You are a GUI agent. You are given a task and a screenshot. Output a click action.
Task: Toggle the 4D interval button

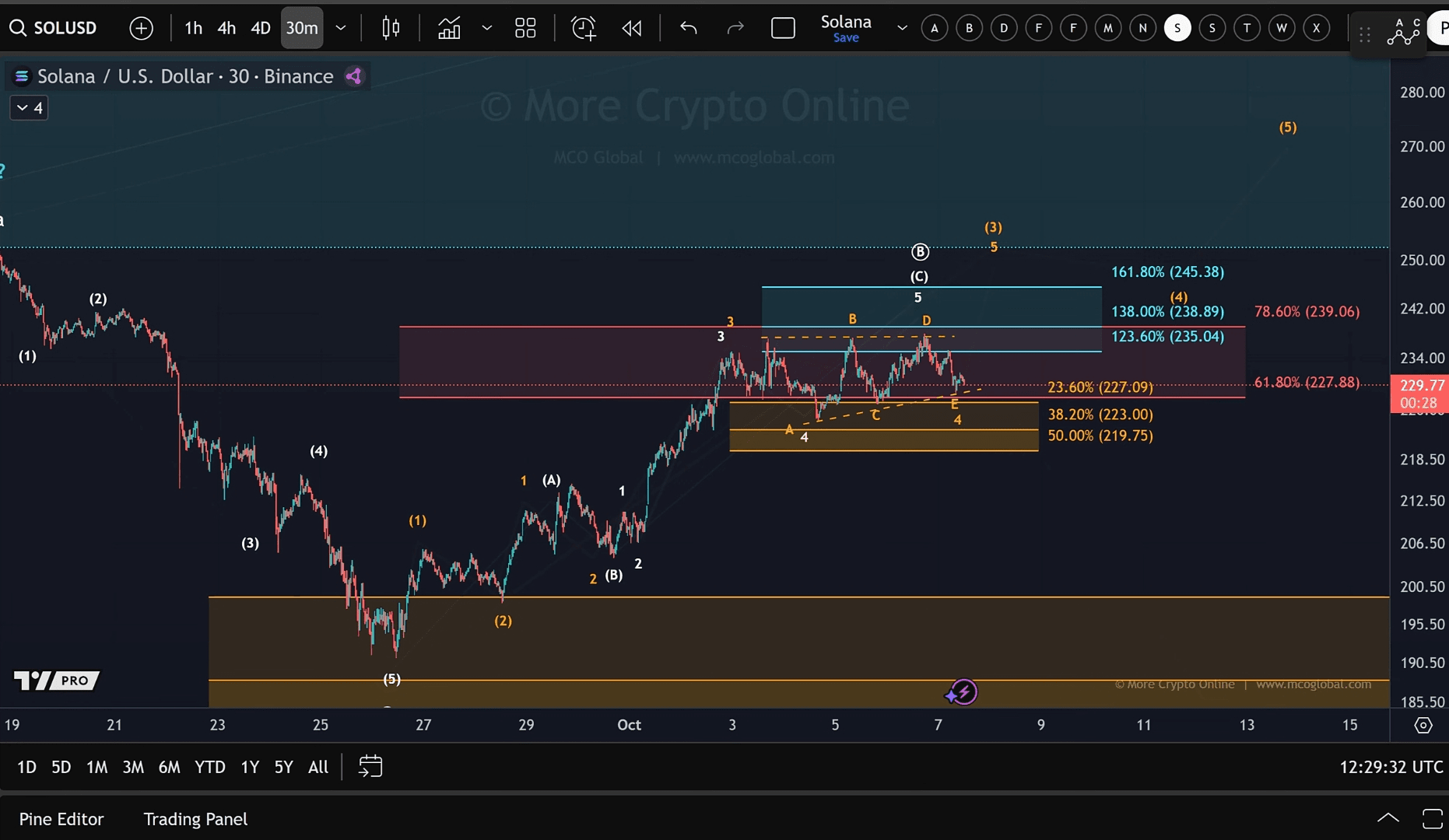coord(260,29)
